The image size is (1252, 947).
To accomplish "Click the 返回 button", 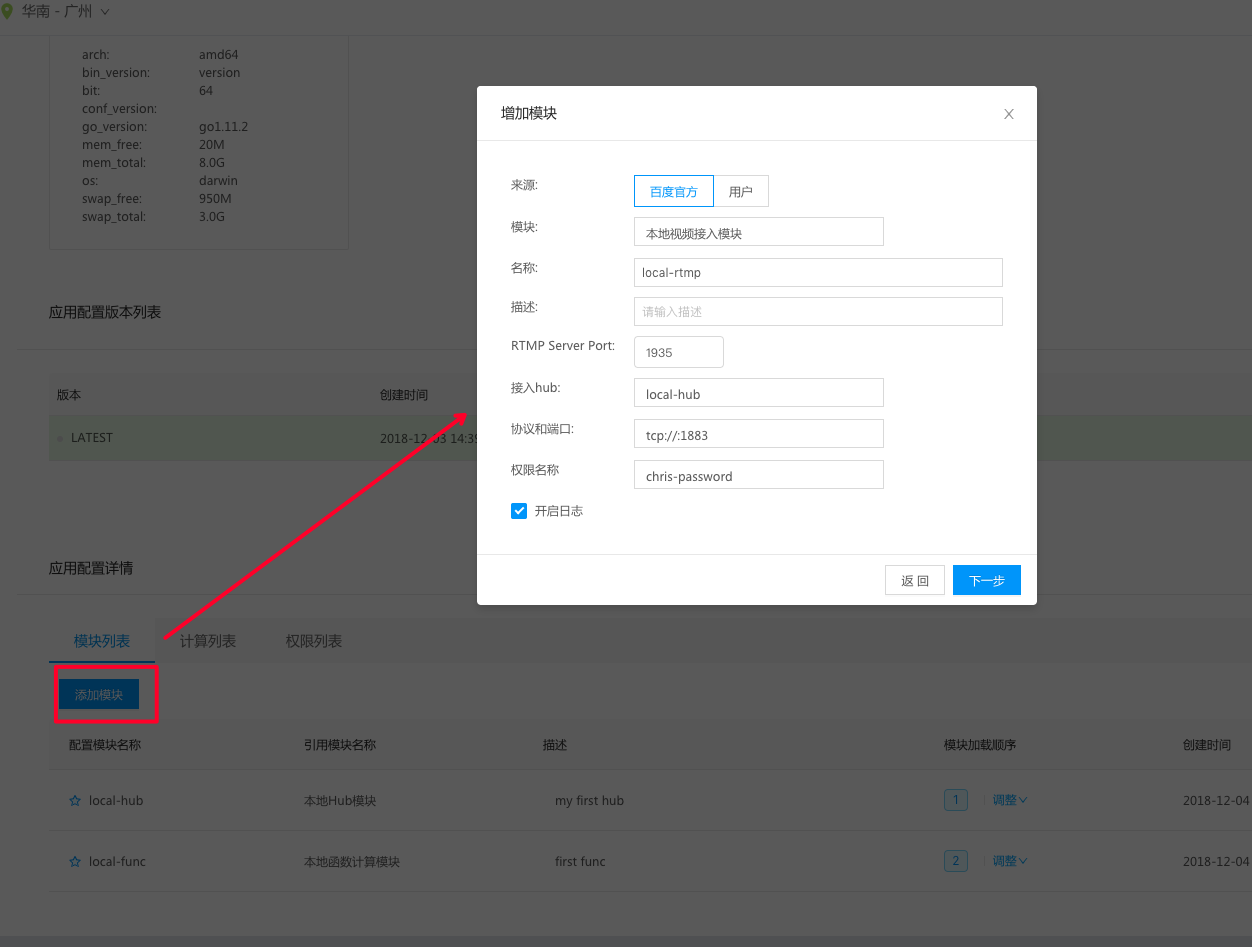I will [x=914, y=580].
